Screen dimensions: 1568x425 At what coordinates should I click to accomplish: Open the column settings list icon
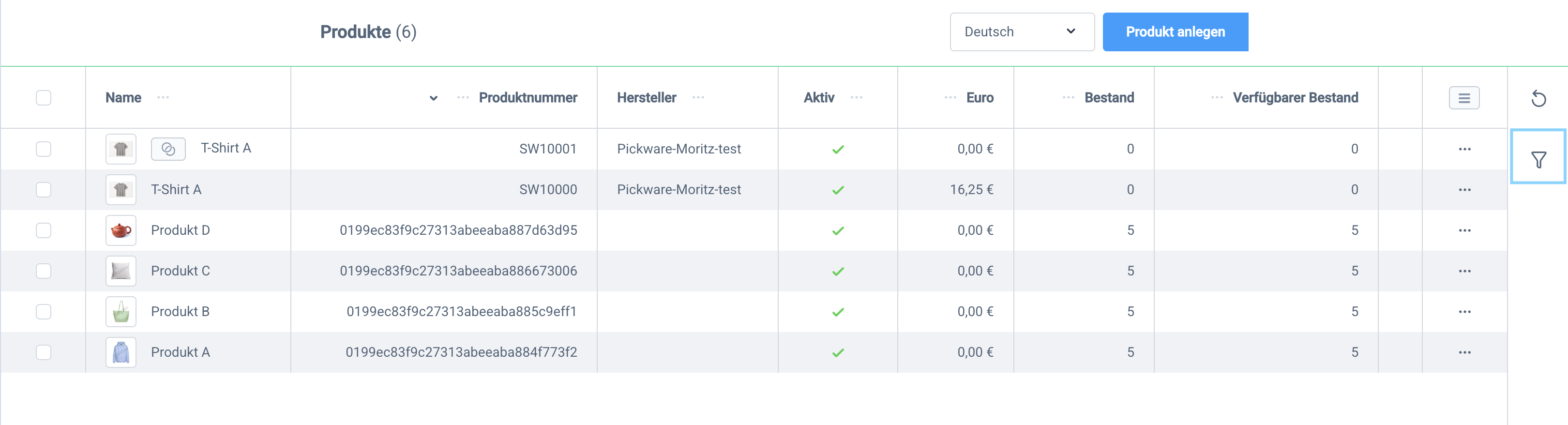point(1464,98)
